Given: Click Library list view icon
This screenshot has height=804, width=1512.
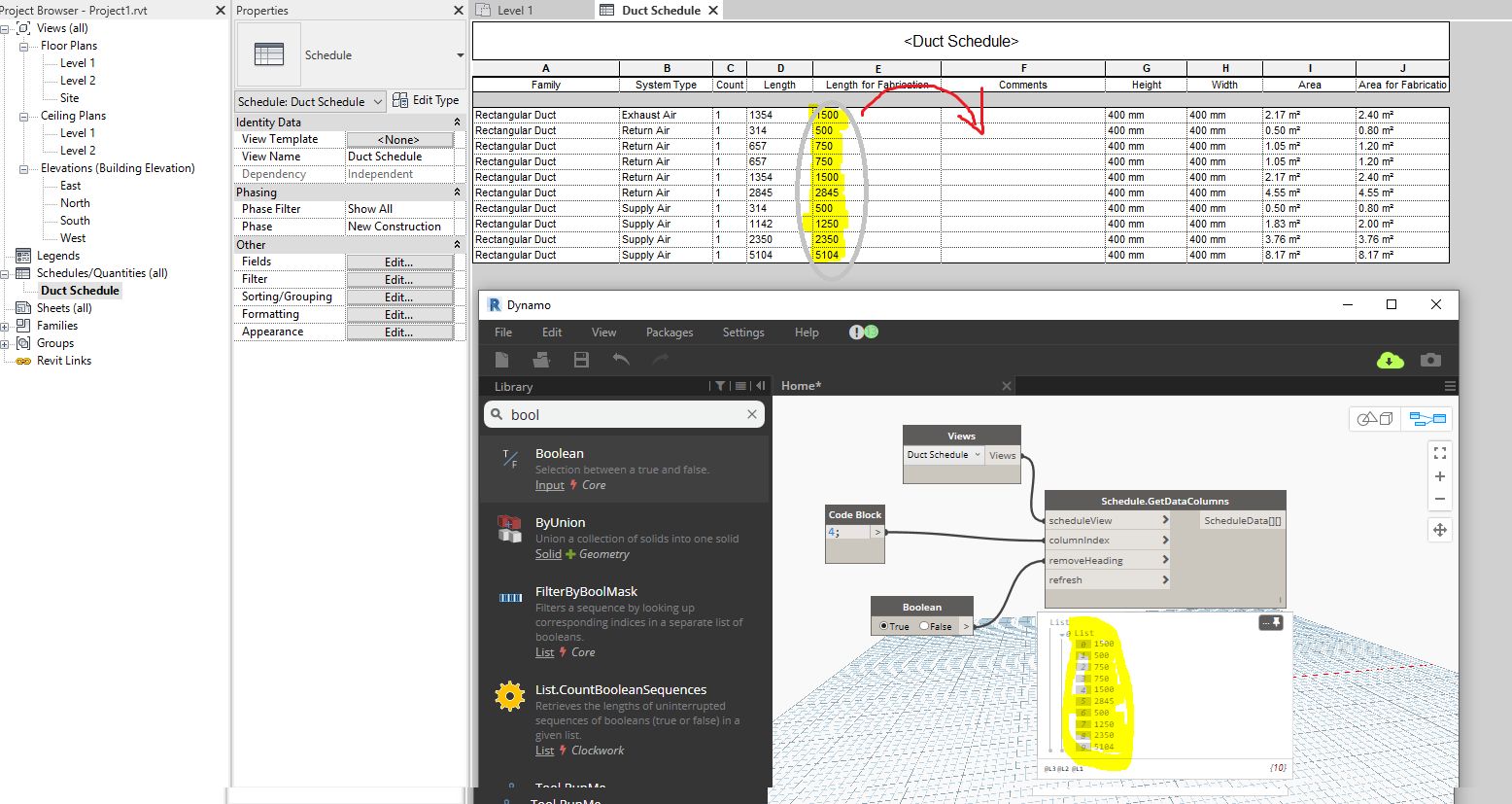Looking at the screenshot, I should [740, 386].
